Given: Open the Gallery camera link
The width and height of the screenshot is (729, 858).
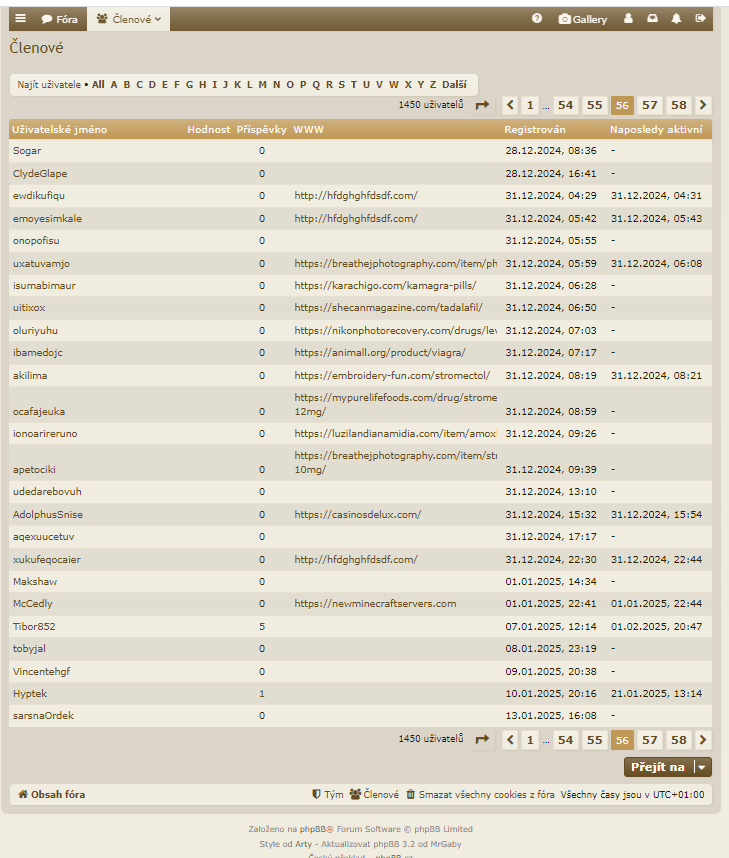Looking at the screenshot, I should (x=583, y=19).
